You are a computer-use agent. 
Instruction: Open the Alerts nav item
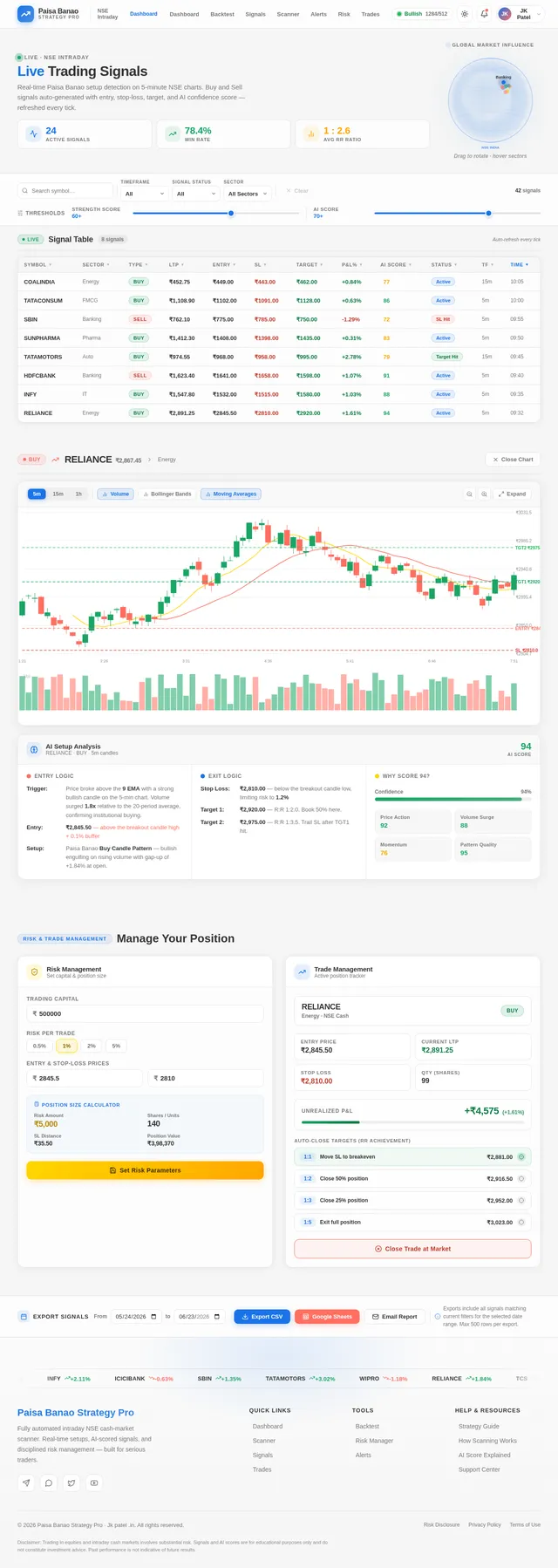(319, 14)
